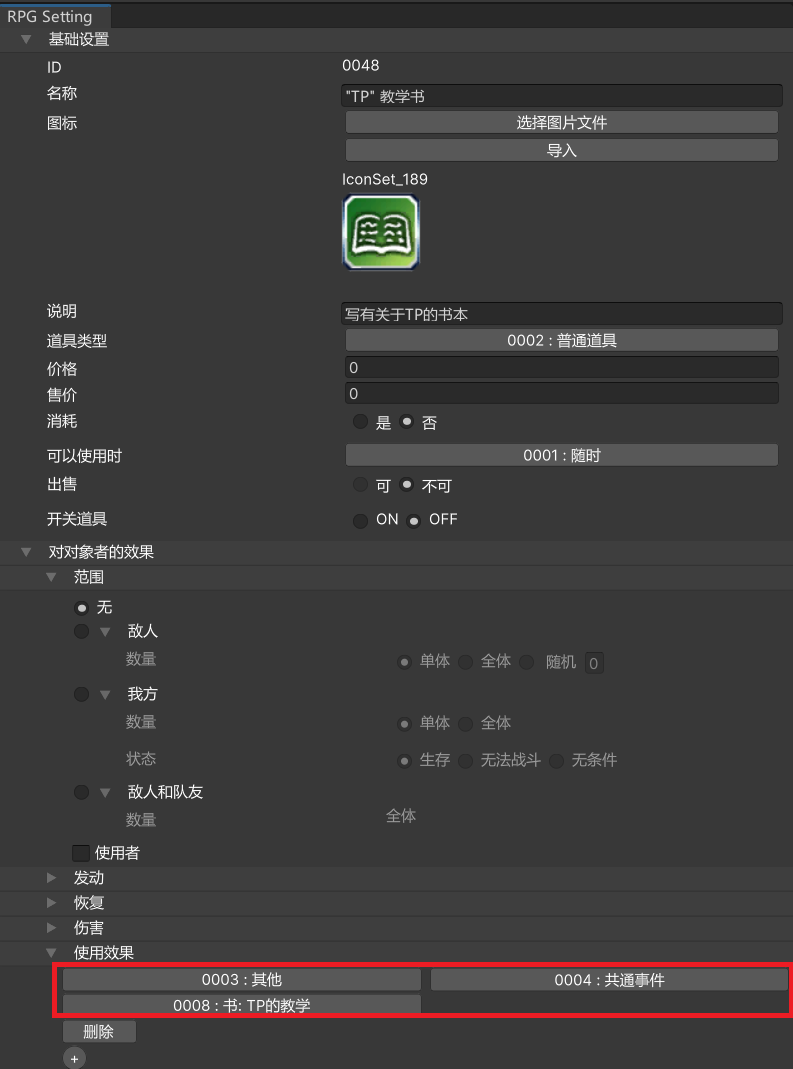Screen dimensions: 793x1069
Task: Select the 敌人 range radio button
Action: tap(81, 632)
